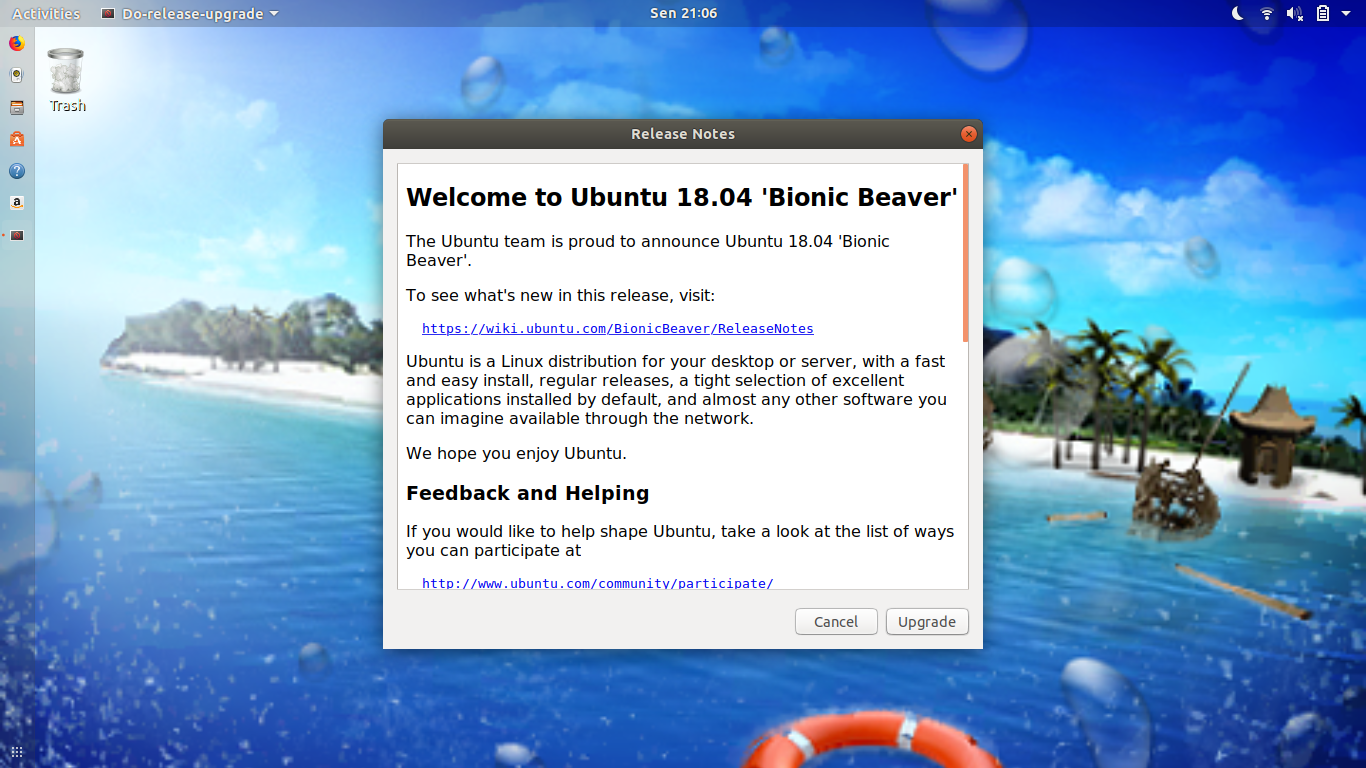The width and height of the screenshot is (1366, 768).
Task: Show all applications grid
Action: tap(16, 752)
